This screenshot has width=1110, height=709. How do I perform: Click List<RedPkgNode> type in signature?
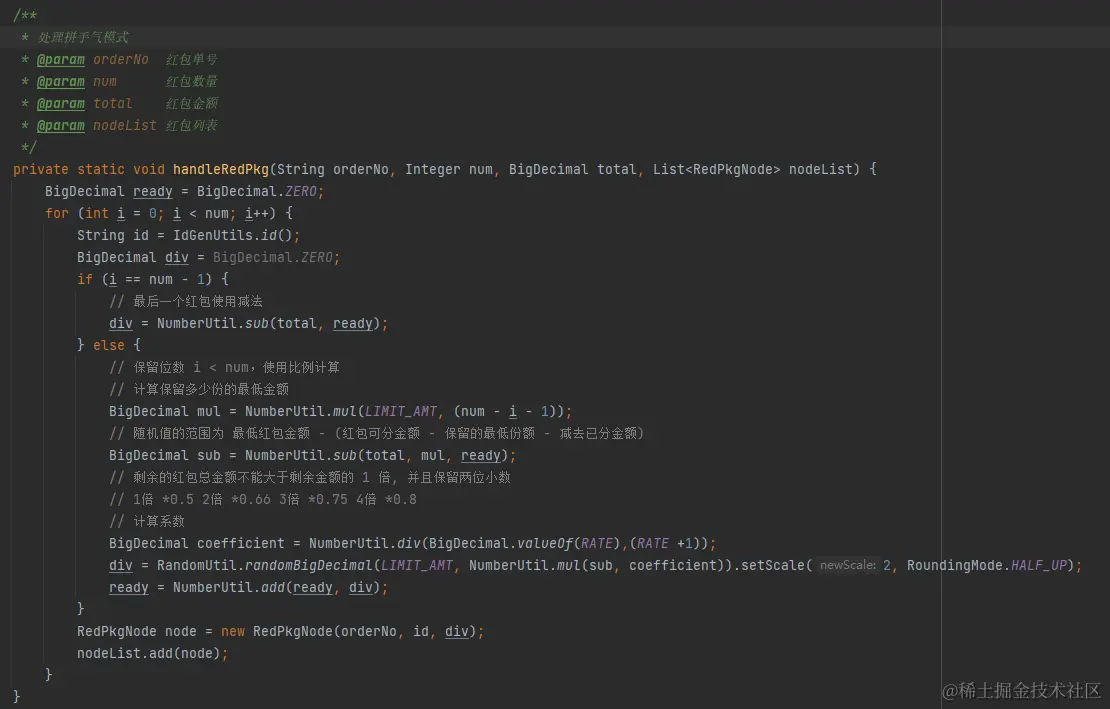point(716,169)
